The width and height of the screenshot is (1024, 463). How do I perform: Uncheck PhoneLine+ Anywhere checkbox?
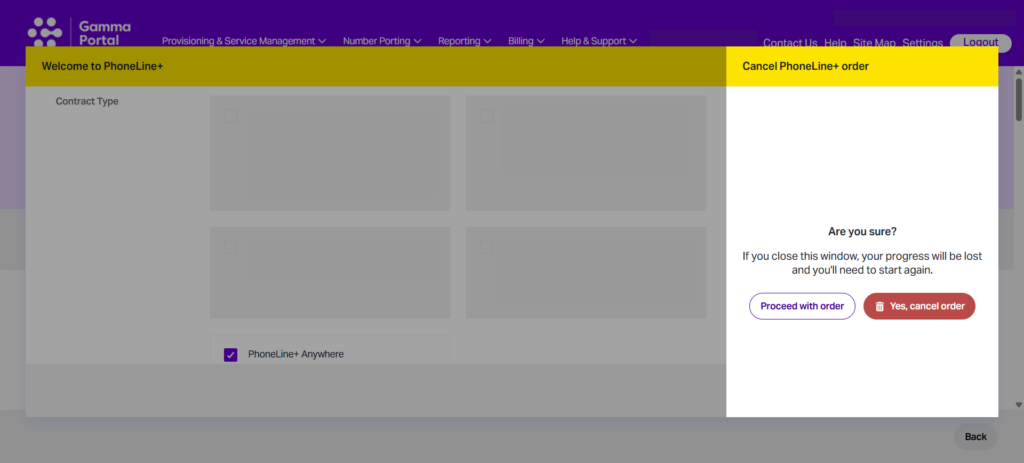[231, 355]
